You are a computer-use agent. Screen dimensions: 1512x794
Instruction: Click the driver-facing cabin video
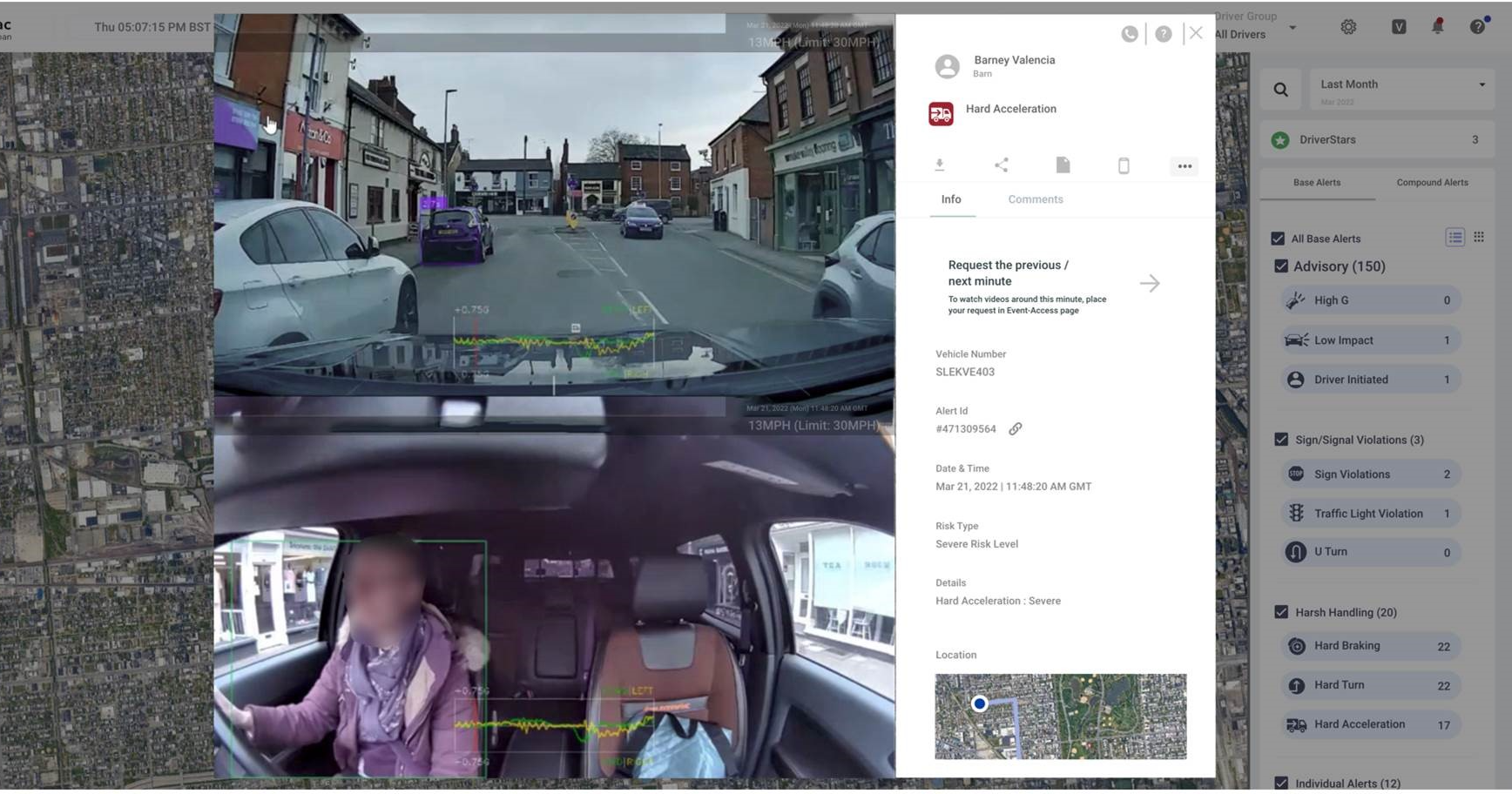click(554, 588)
